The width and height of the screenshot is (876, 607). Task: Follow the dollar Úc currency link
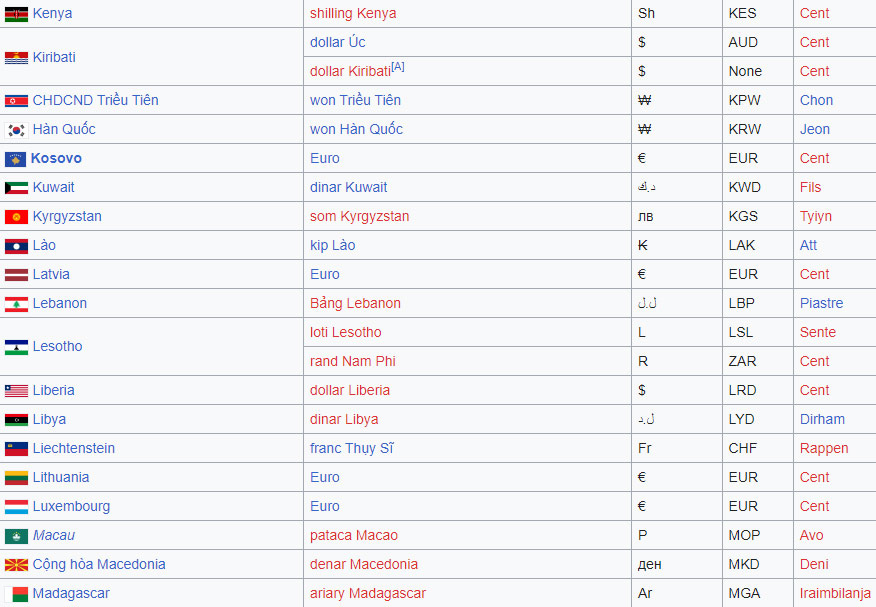(337, 42)
